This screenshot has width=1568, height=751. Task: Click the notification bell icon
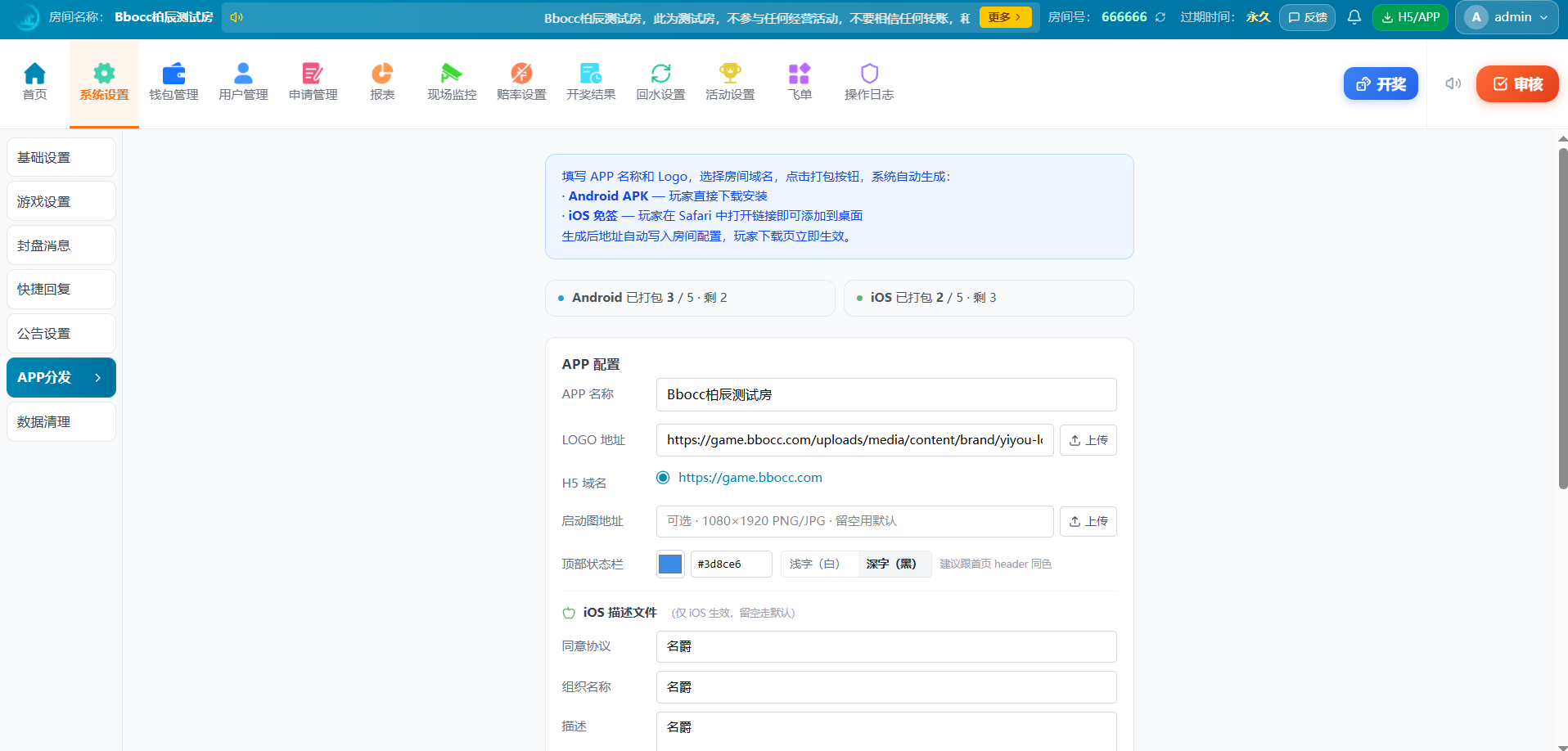[x=1354, y=17]
